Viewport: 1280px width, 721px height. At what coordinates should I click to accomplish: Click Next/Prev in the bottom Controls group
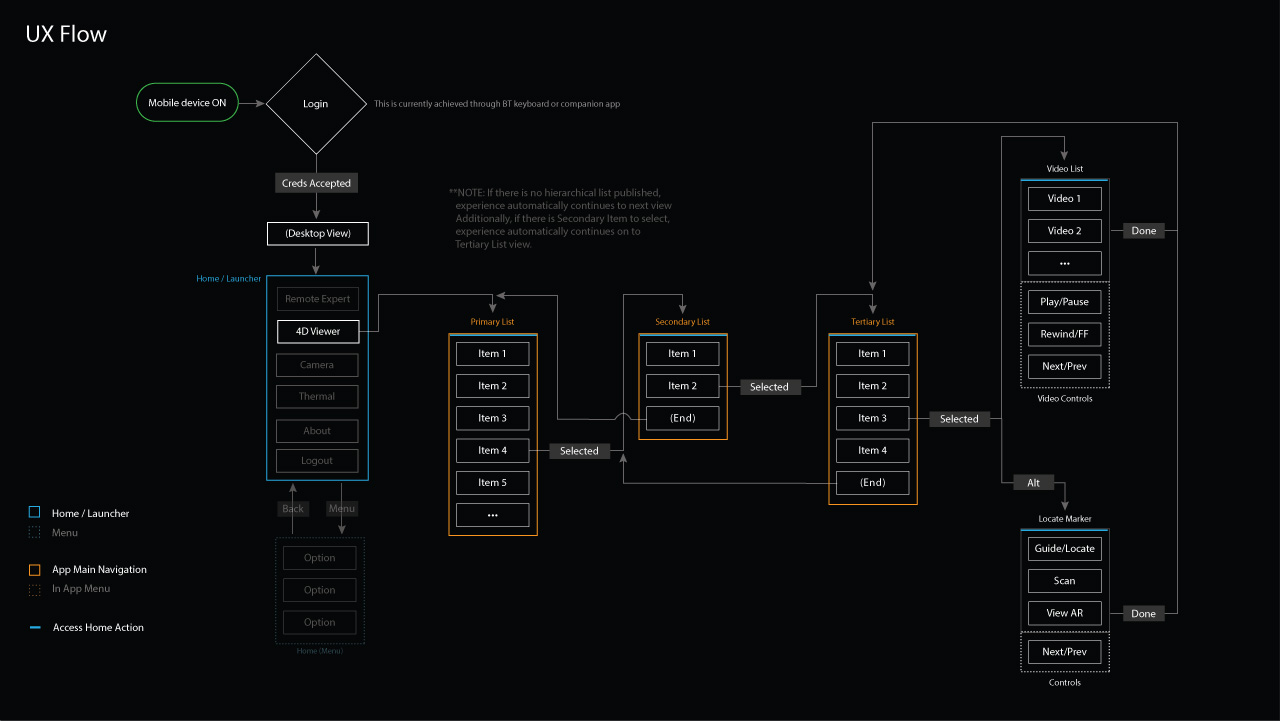1065,652
